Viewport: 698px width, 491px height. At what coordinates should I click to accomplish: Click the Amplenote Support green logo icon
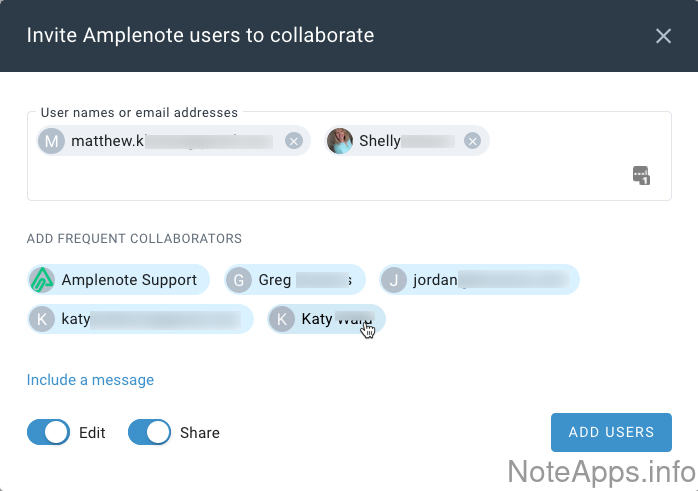(x=42, y=280)
